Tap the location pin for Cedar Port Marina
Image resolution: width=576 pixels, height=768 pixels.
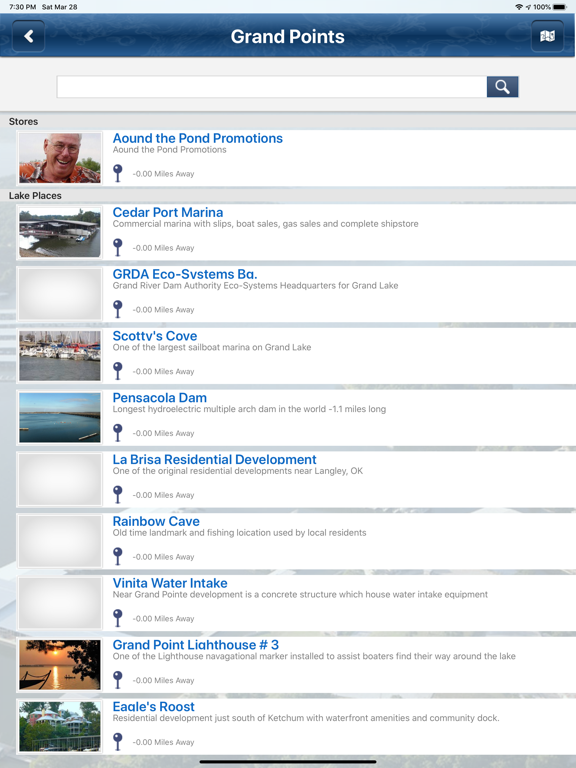click(118, 247)
